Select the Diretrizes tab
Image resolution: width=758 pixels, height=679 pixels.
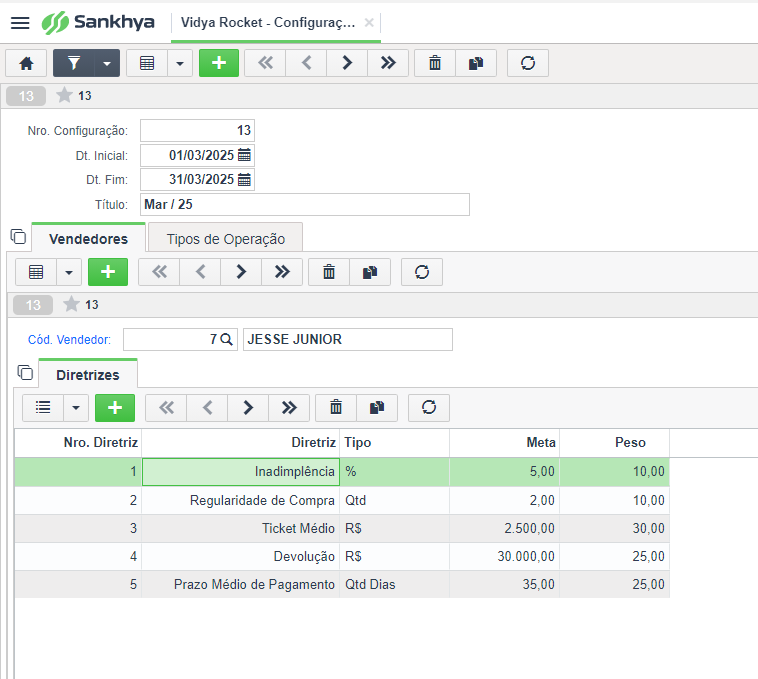click(x=88, y=375)
